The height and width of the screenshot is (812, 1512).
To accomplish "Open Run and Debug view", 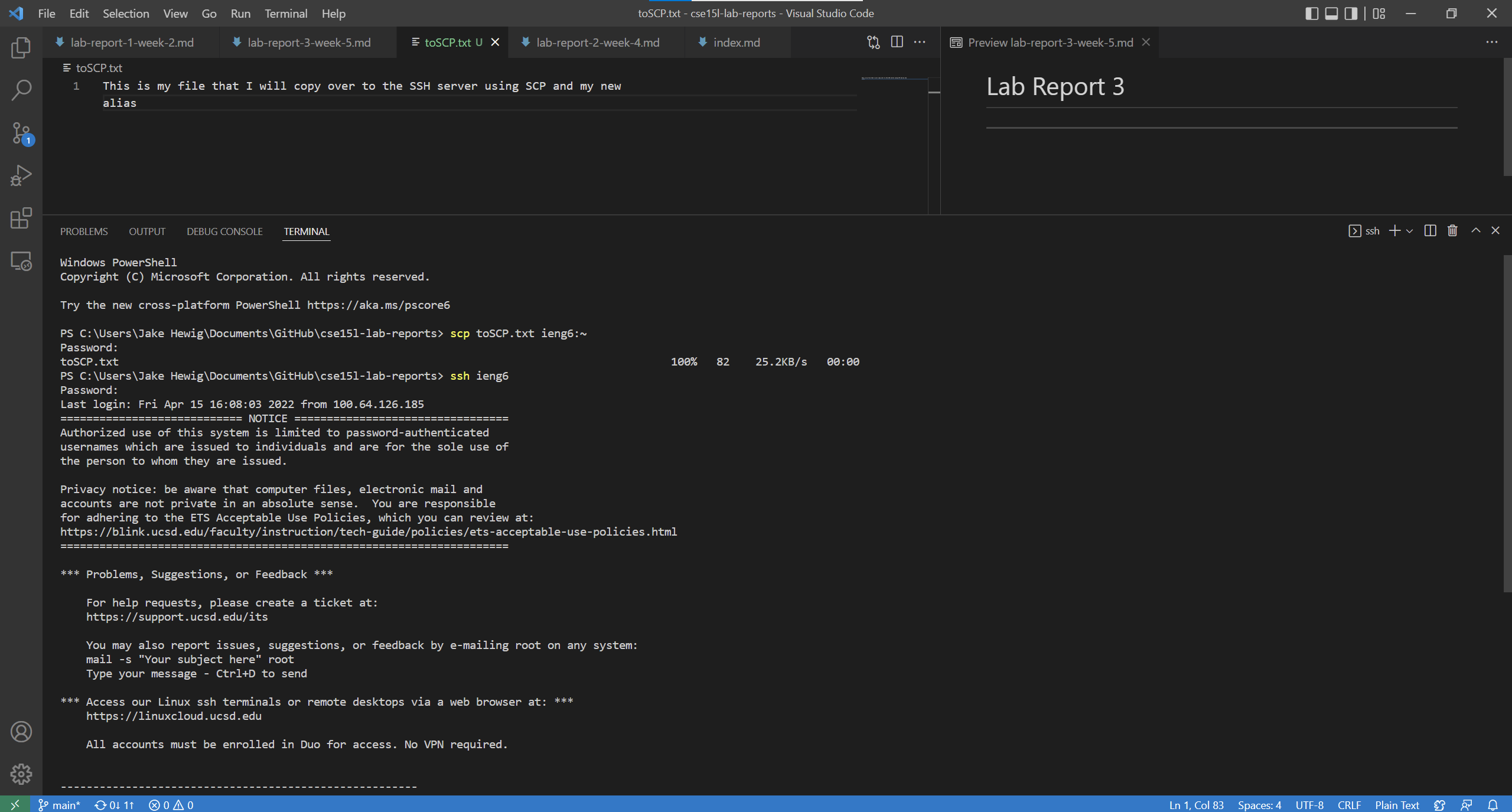I will point(21,175).
